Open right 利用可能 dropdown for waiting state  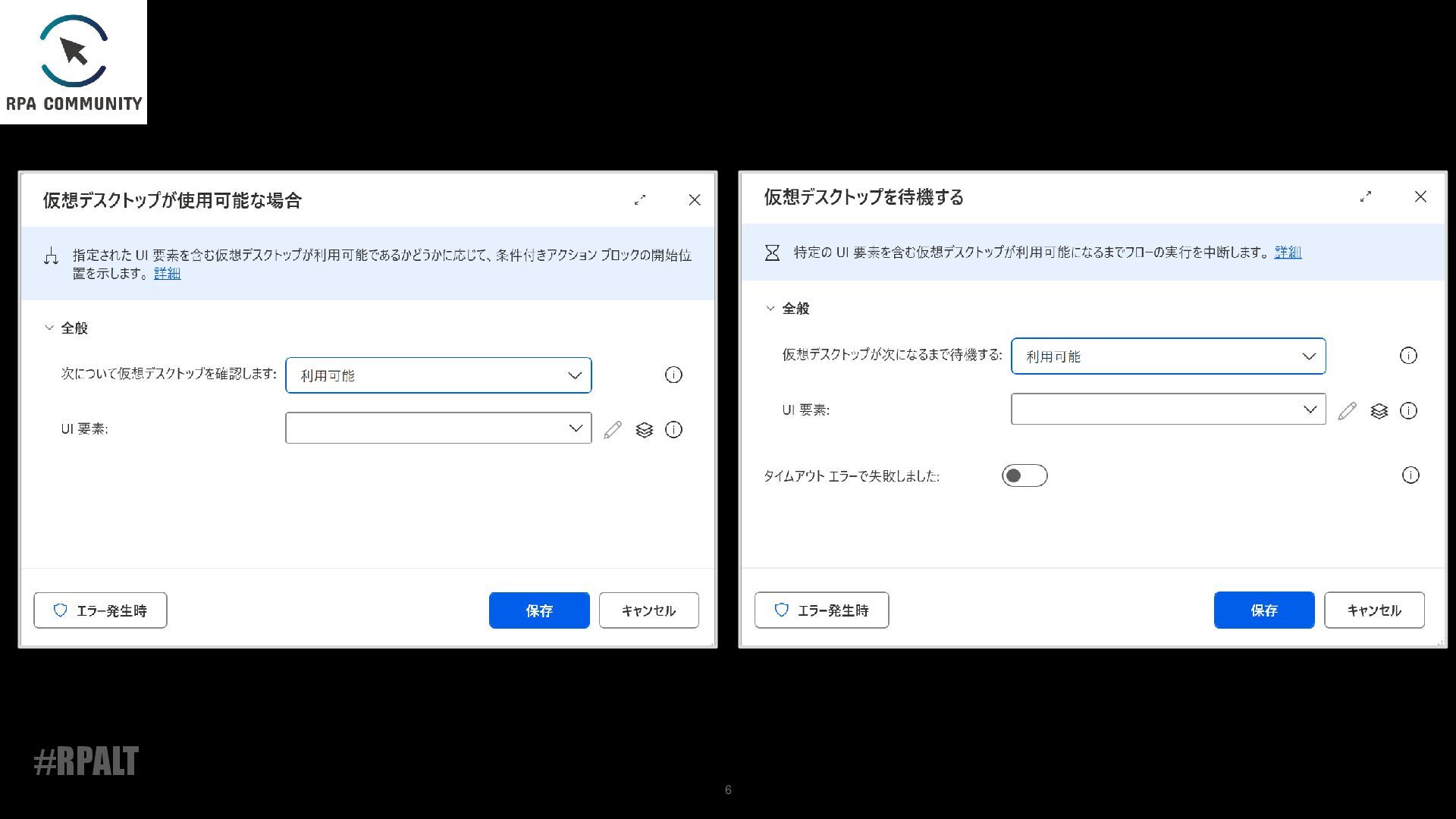(x=1168, y=356)
